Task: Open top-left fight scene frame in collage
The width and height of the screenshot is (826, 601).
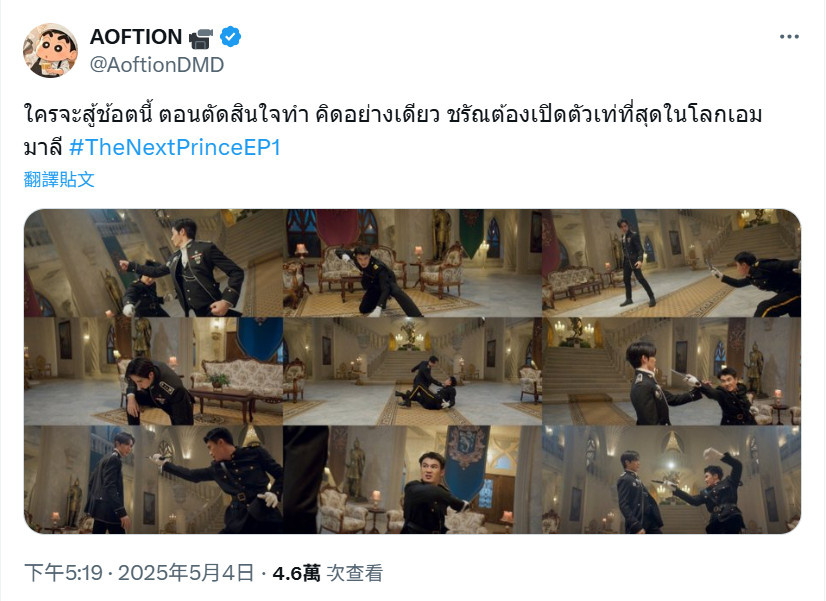Action: (154, 263)
